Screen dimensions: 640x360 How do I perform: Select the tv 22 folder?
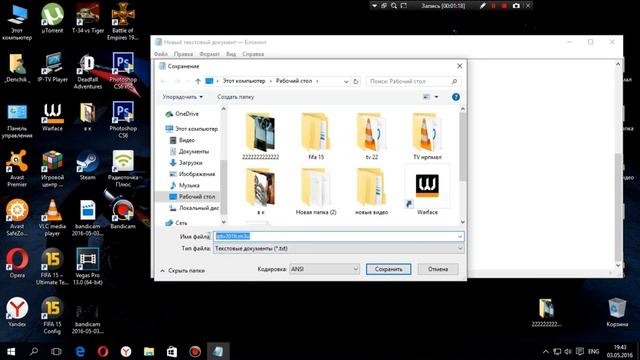click(x=371, y=137)
